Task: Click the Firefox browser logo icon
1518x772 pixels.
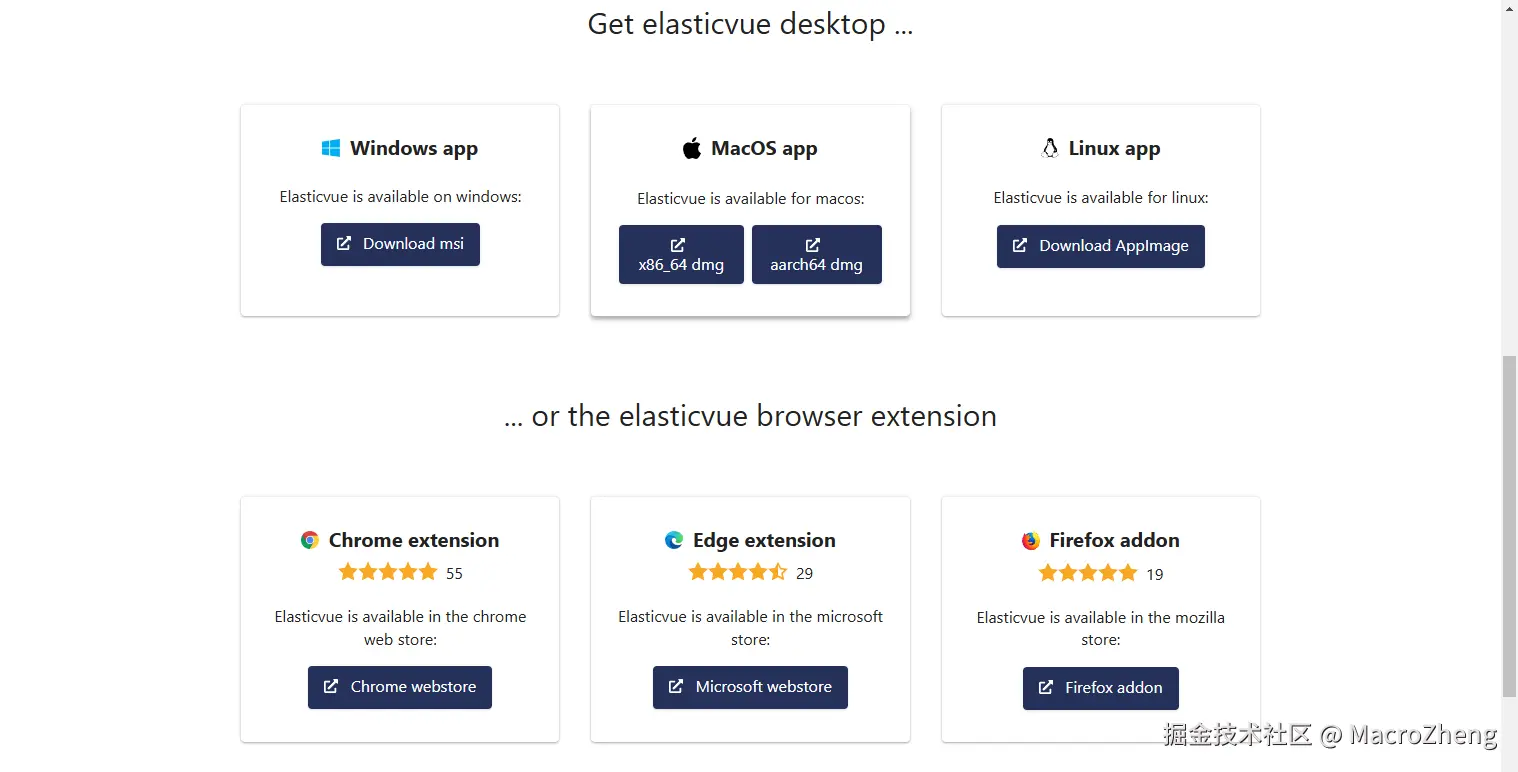Action: tap(1031, 541)
